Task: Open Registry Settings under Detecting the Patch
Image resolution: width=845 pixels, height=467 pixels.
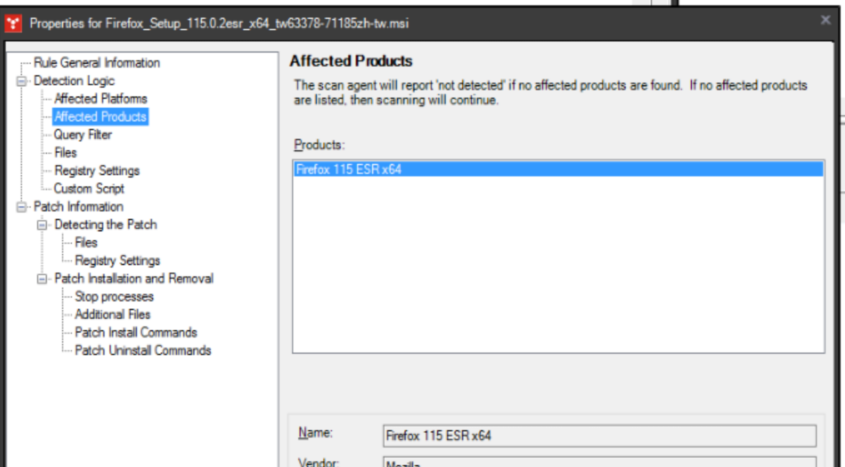Action: [x=117, y=261]
